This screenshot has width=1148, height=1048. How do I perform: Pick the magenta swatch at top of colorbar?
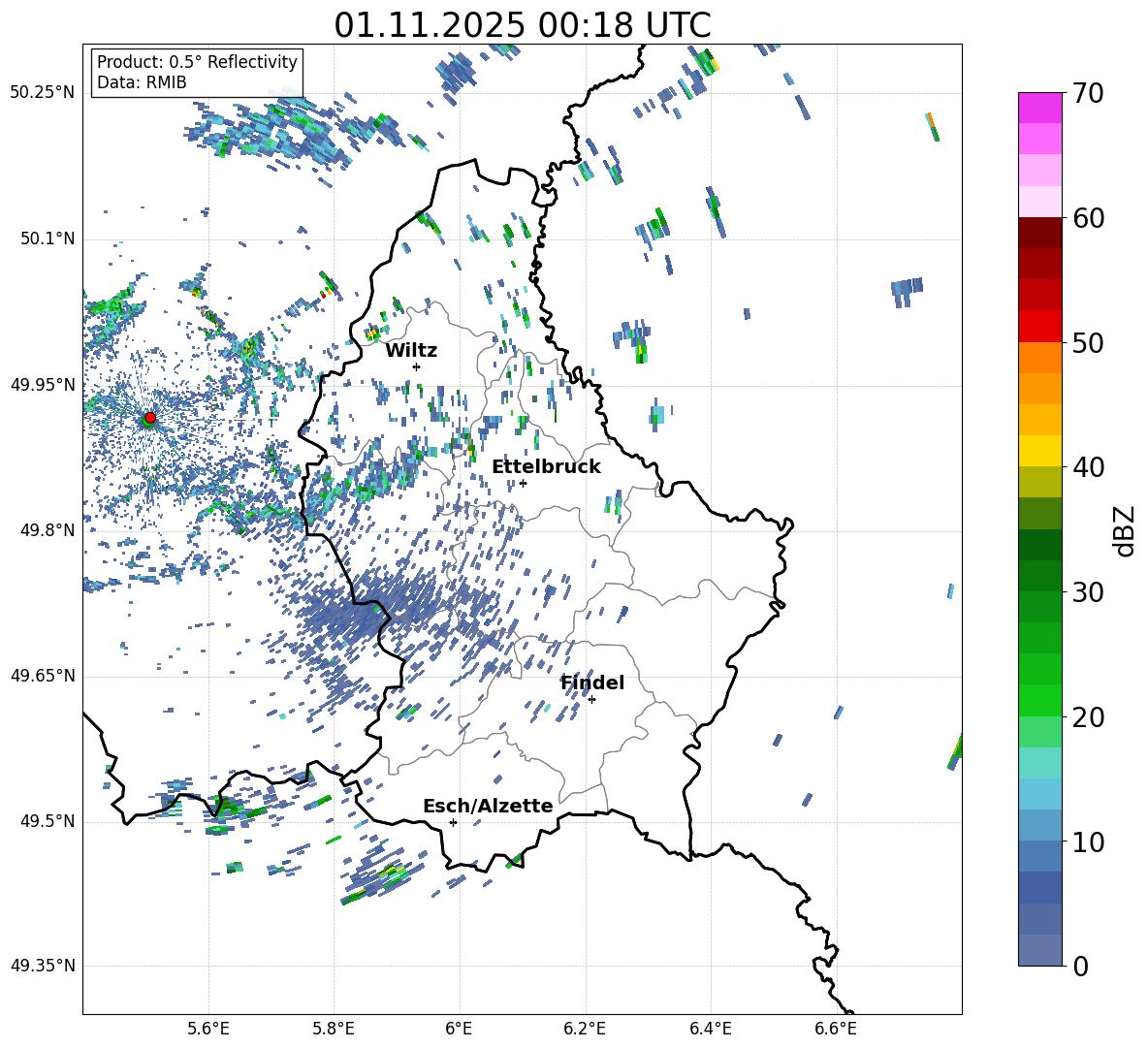pyautogui.click(x=1040, y=108)
